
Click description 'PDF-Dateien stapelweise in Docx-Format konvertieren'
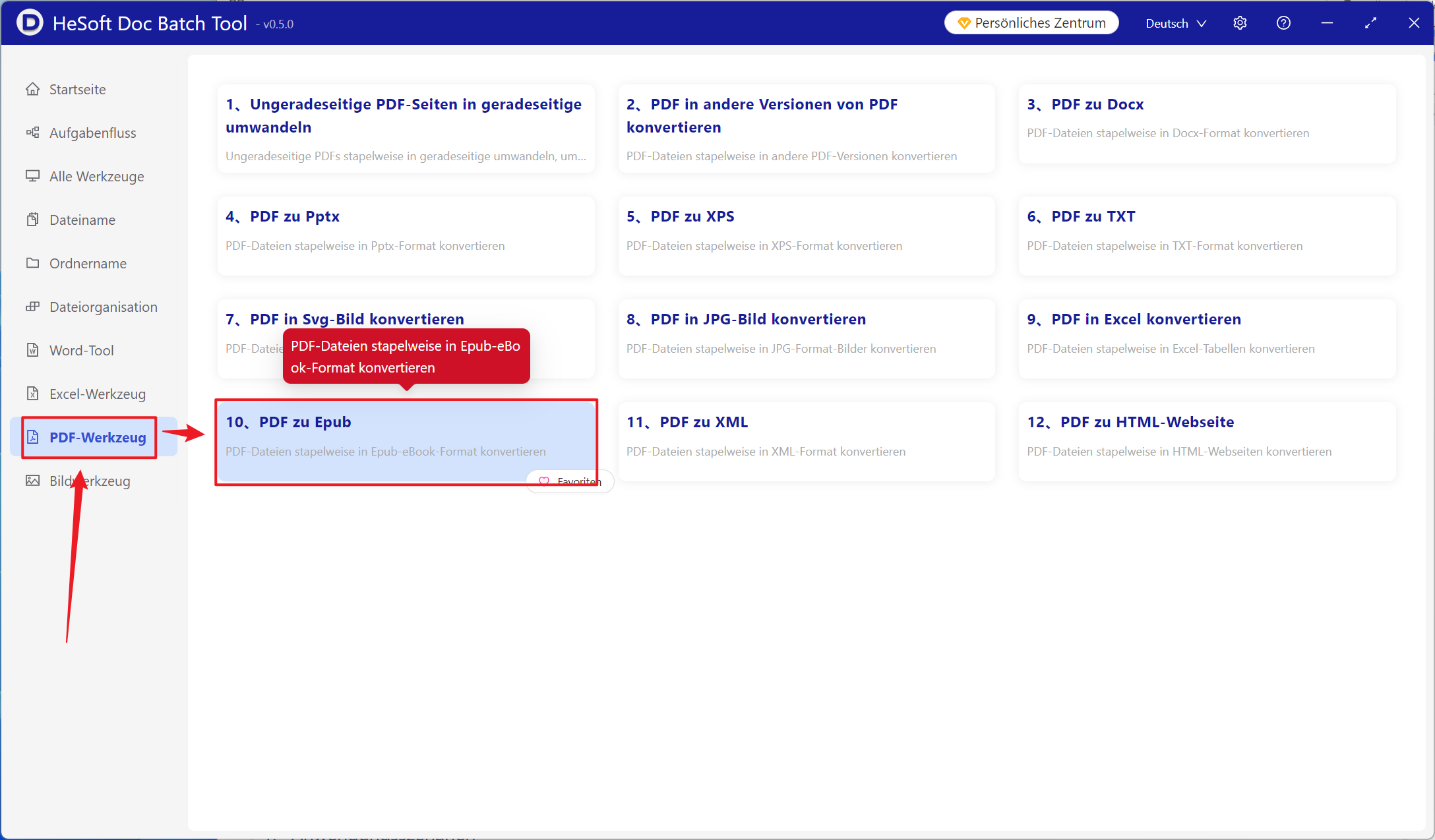(1168, 133)
